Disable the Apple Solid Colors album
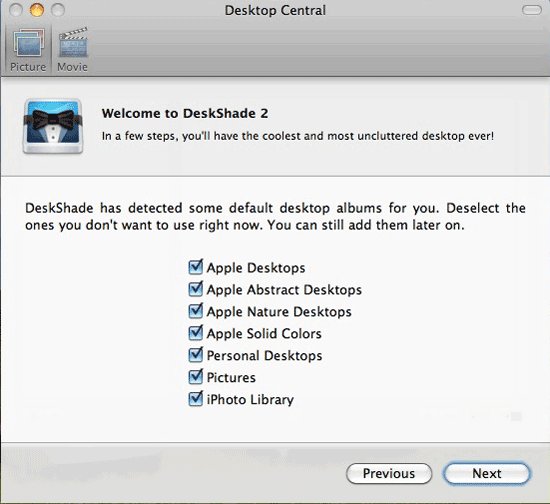Screen dimensions: 550x504 pos(195,333)
